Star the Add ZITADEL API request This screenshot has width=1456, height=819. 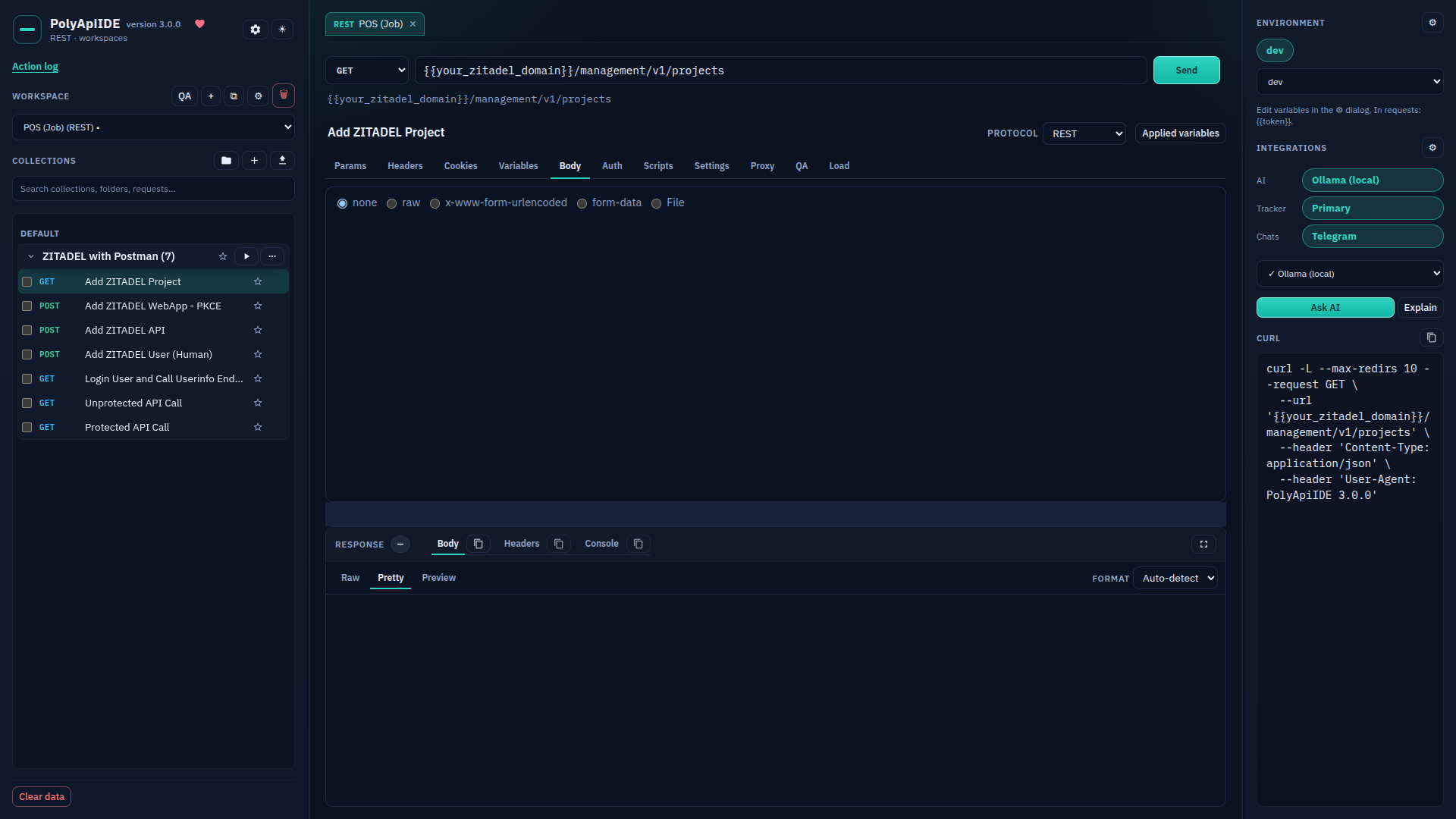point(258,330)
